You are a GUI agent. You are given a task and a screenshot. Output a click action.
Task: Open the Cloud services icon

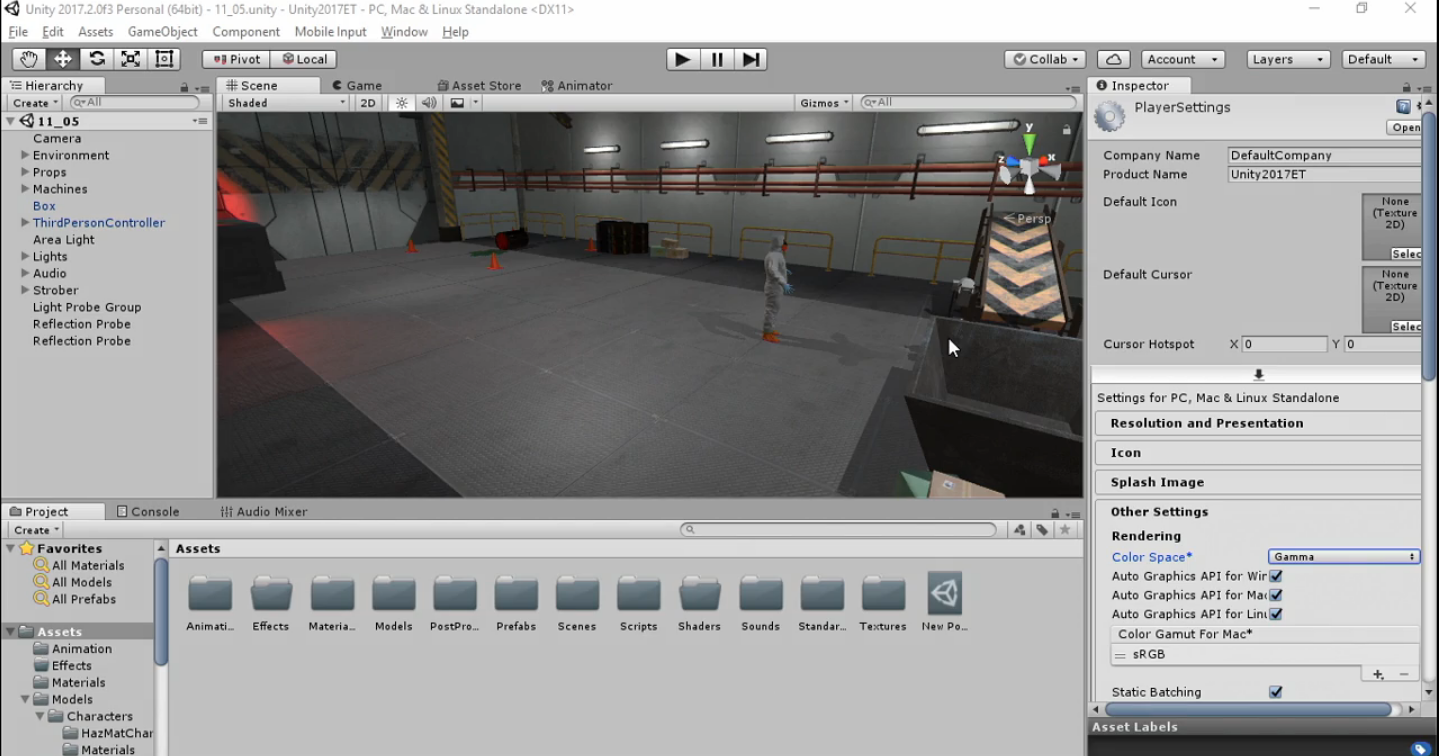click(x=1113, y=59)
